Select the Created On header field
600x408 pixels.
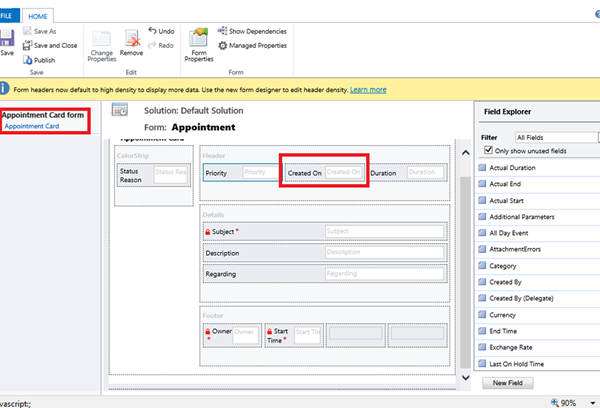tap(324, 173)
